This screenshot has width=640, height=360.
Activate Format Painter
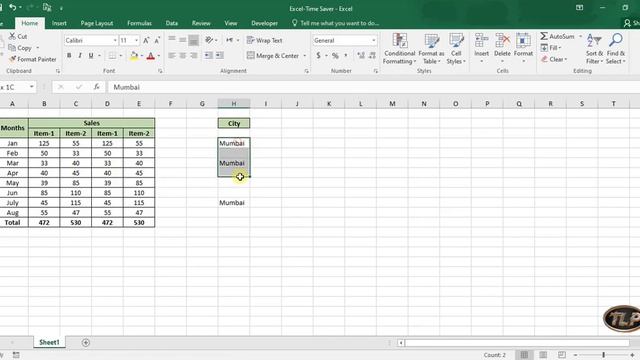click(33, 59)
